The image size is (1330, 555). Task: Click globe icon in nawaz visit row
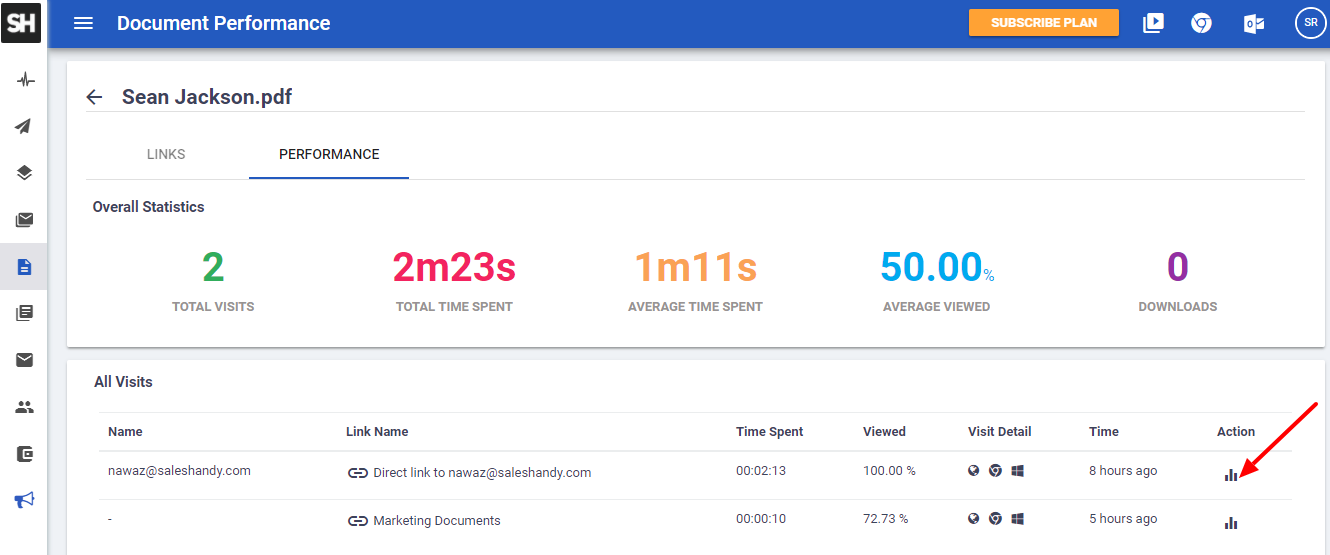(x=974, y=470)
